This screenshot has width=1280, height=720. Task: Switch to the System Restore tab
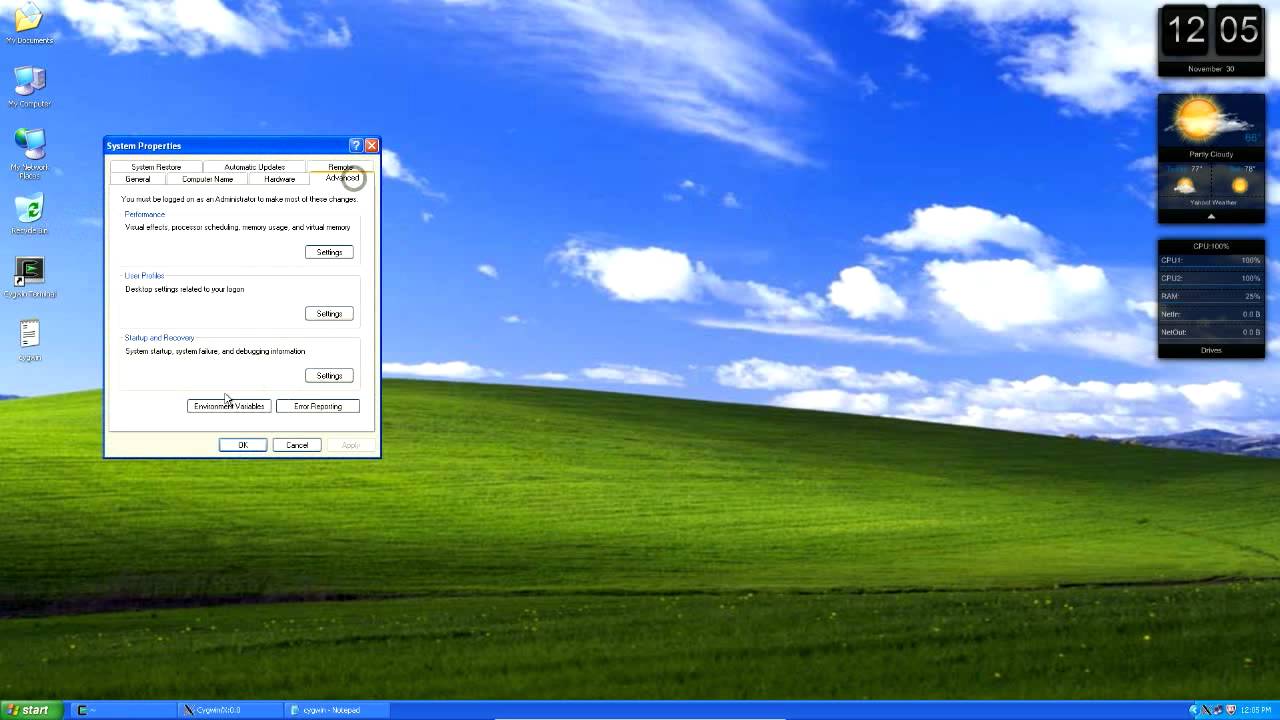coord(156,167)
